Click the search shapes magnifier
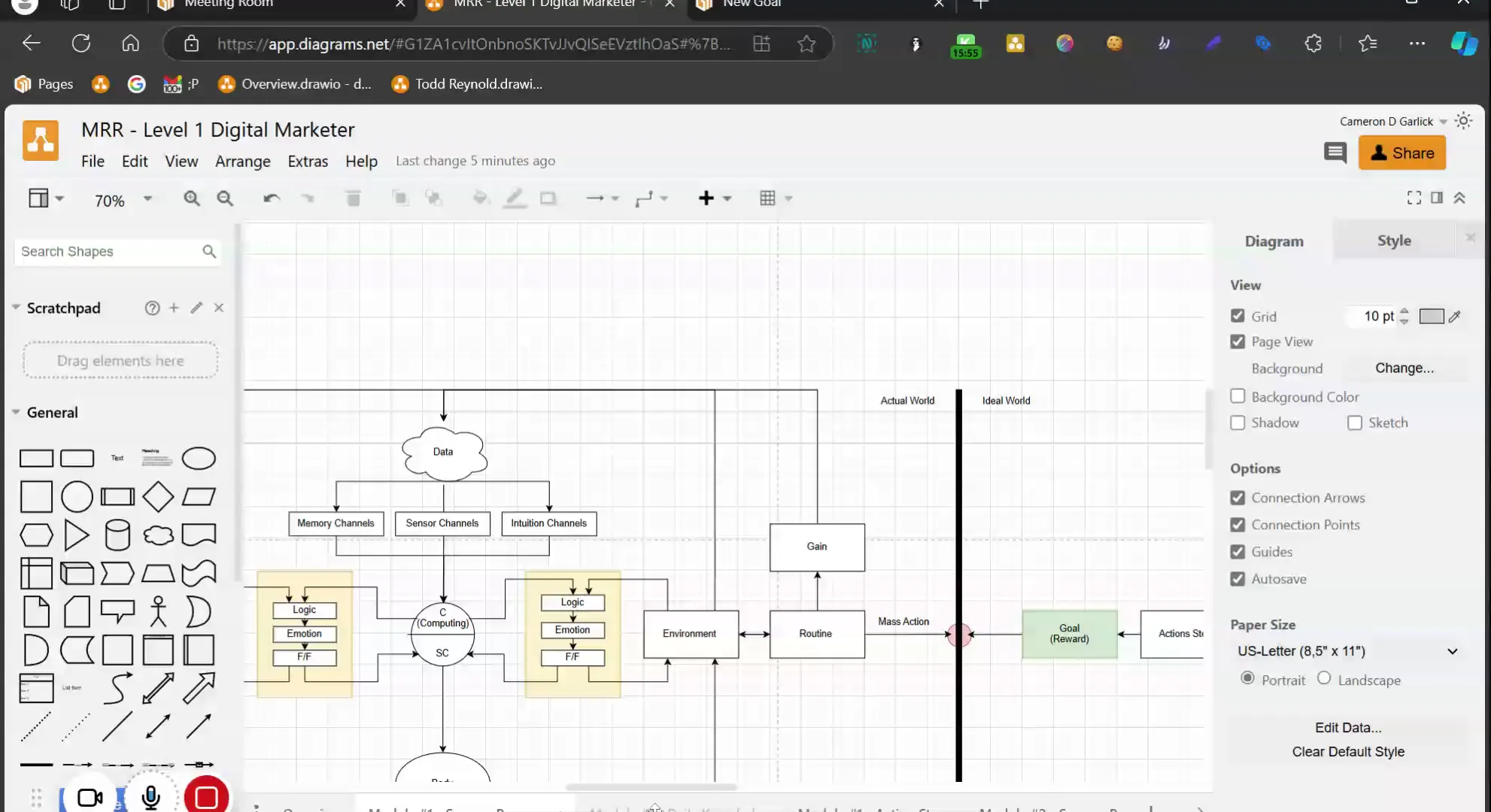The width and height of the screenshot is (1491, 812). coord(209,252)
